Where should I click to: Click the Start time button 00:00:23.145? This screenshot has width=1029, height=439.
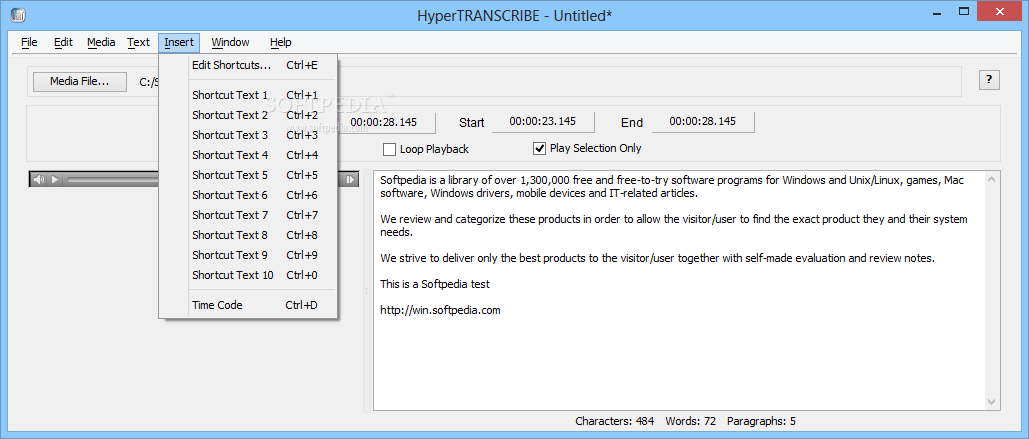(x=543, y=121)
